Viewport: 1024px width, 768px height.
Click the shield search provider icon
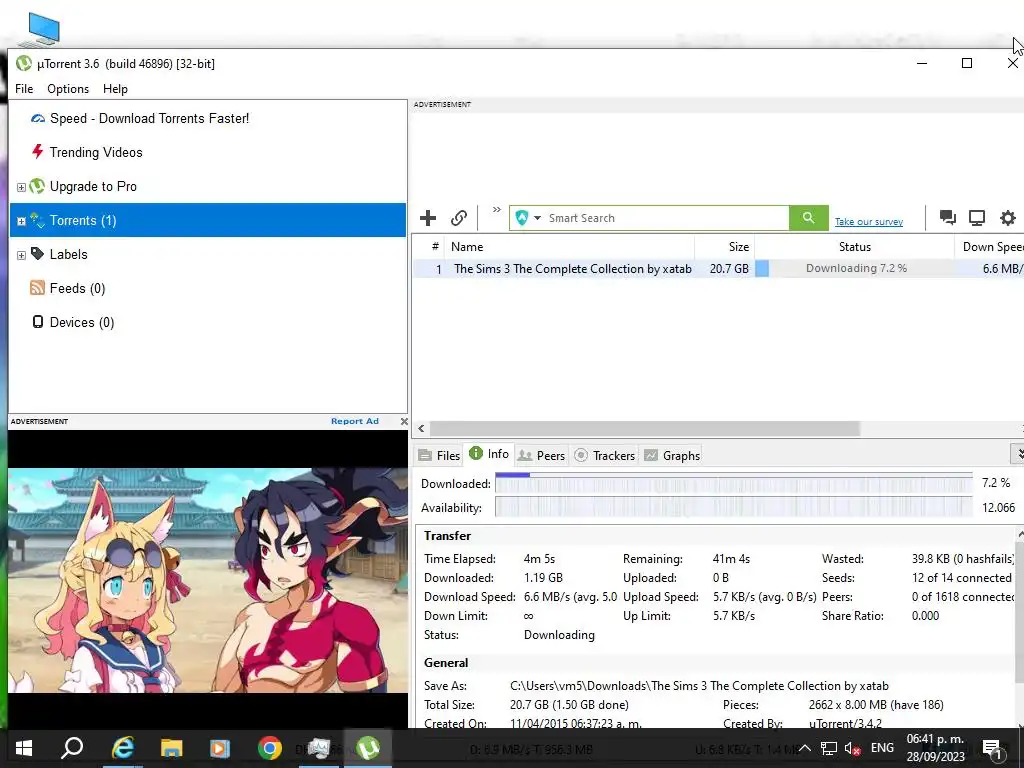click(x=522, y=218)
